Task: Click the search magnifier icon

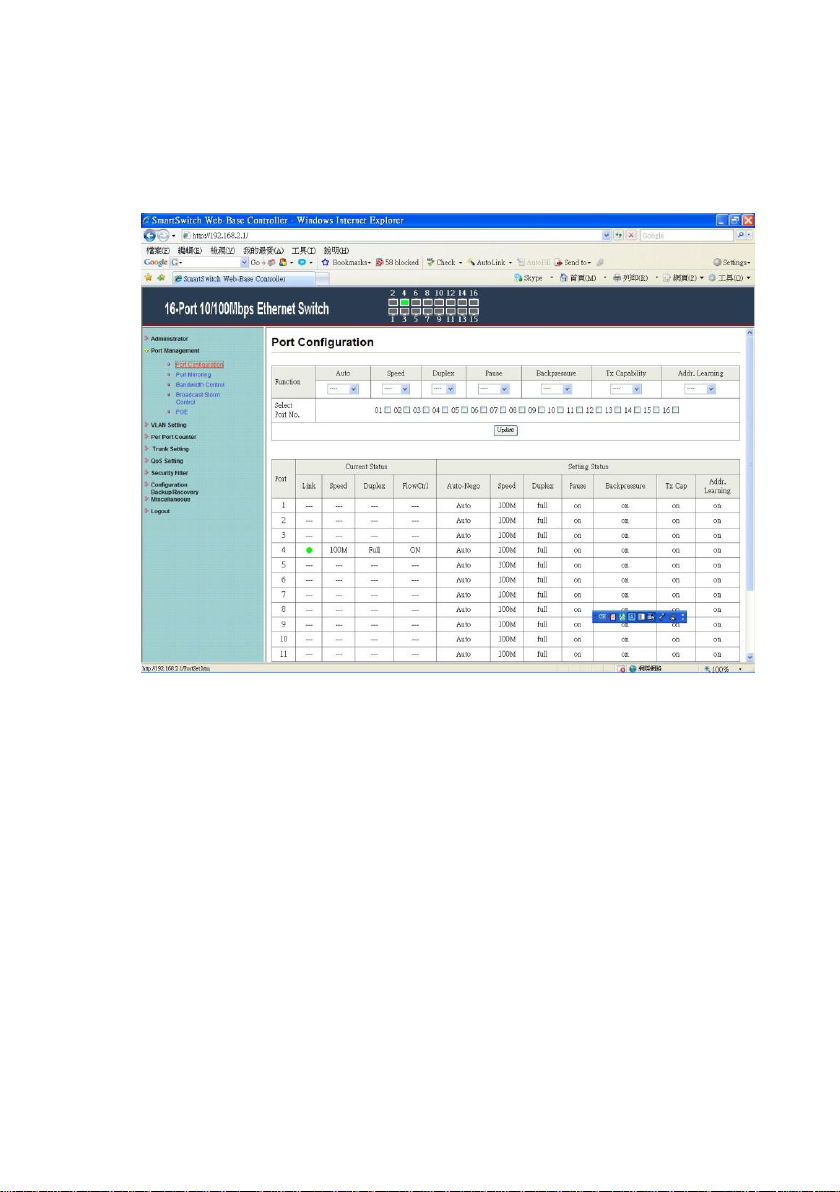Action: tap(740, 236)
